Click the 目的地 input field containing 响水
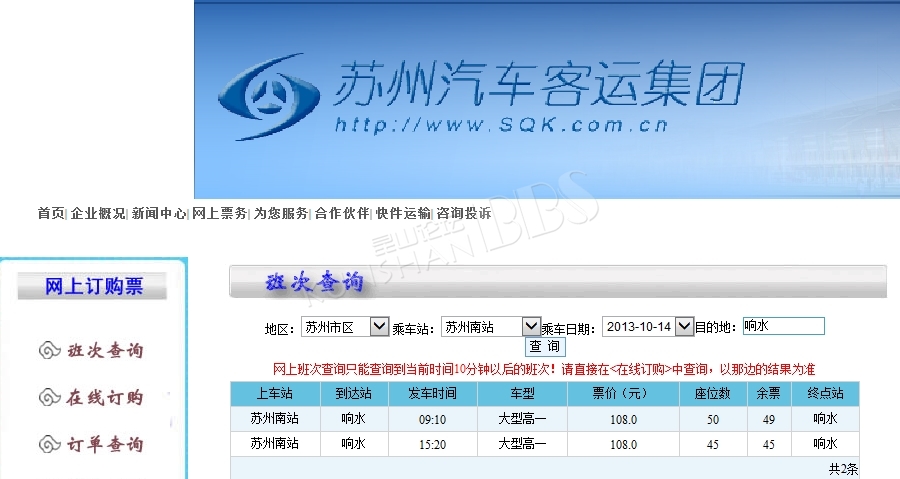This screenshot has height=479, width=900. pyautogui.click(x=783, y=326)
